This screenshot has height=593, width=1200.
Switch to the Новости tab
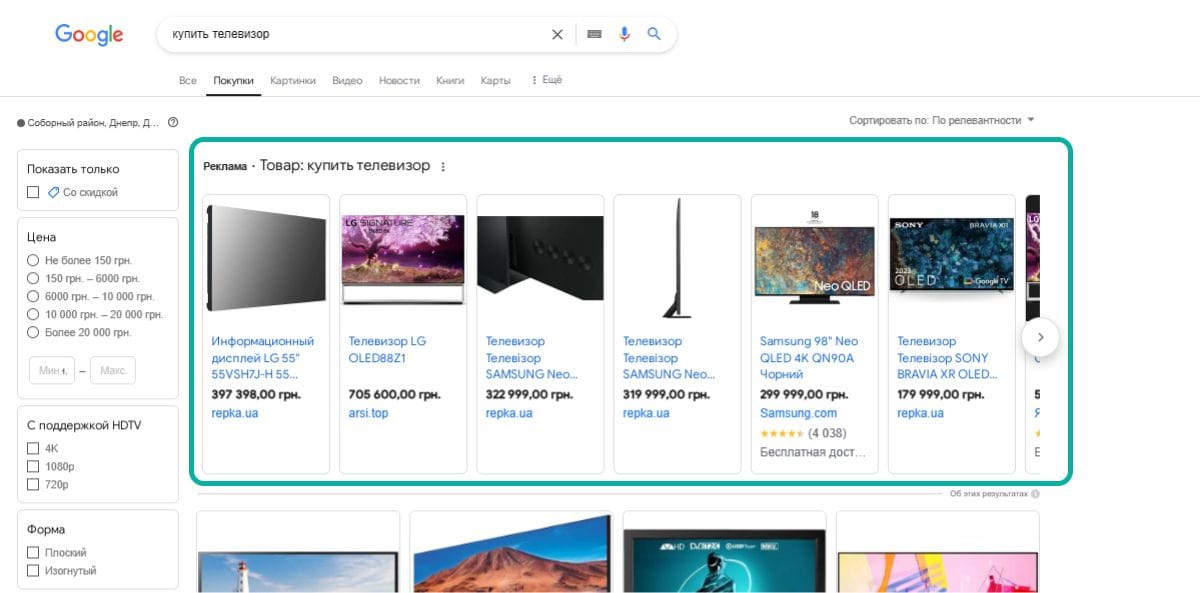[399, 80]
